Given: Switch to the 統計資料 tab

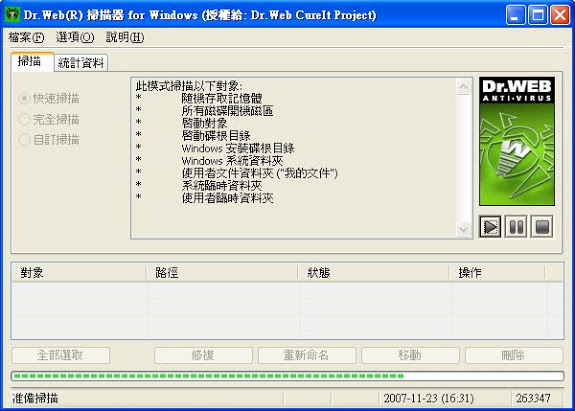Looking at the screenshot, I should point(81,63).
